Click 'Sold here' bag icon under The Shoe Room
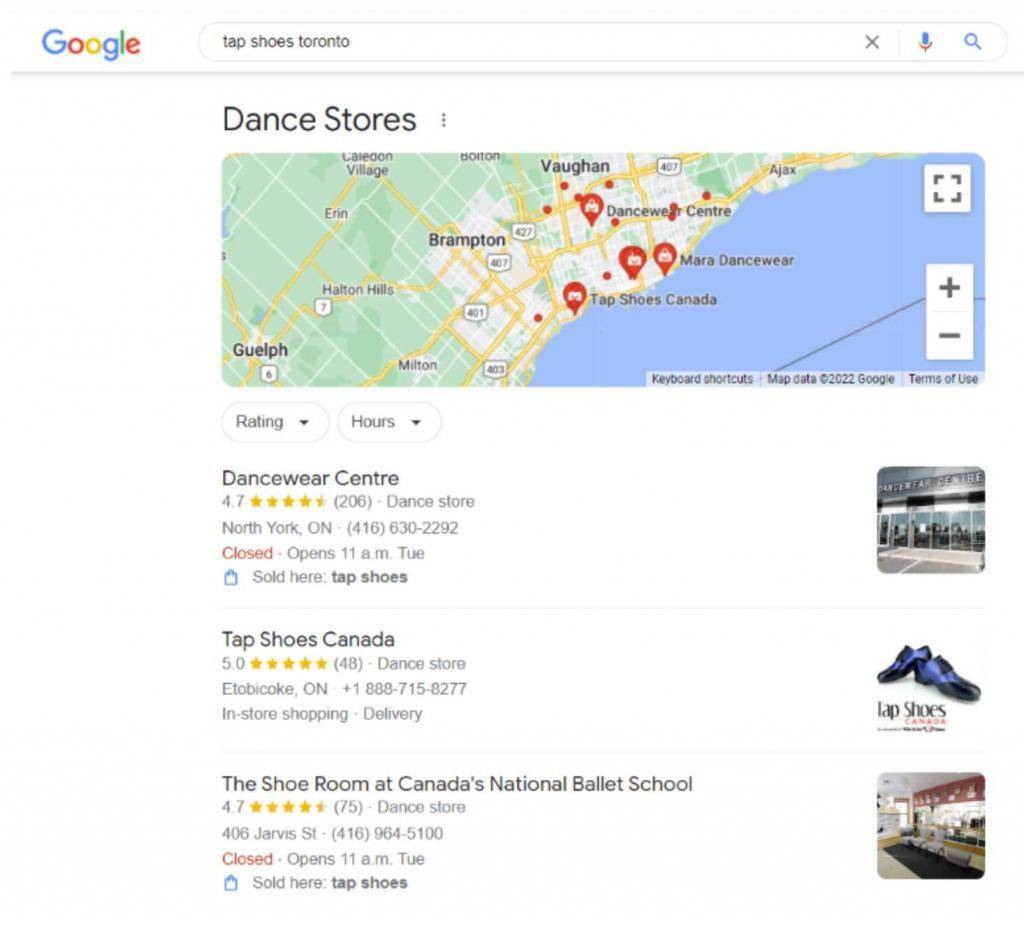The width and height of the screenshot is (1024, 926). 231,883
